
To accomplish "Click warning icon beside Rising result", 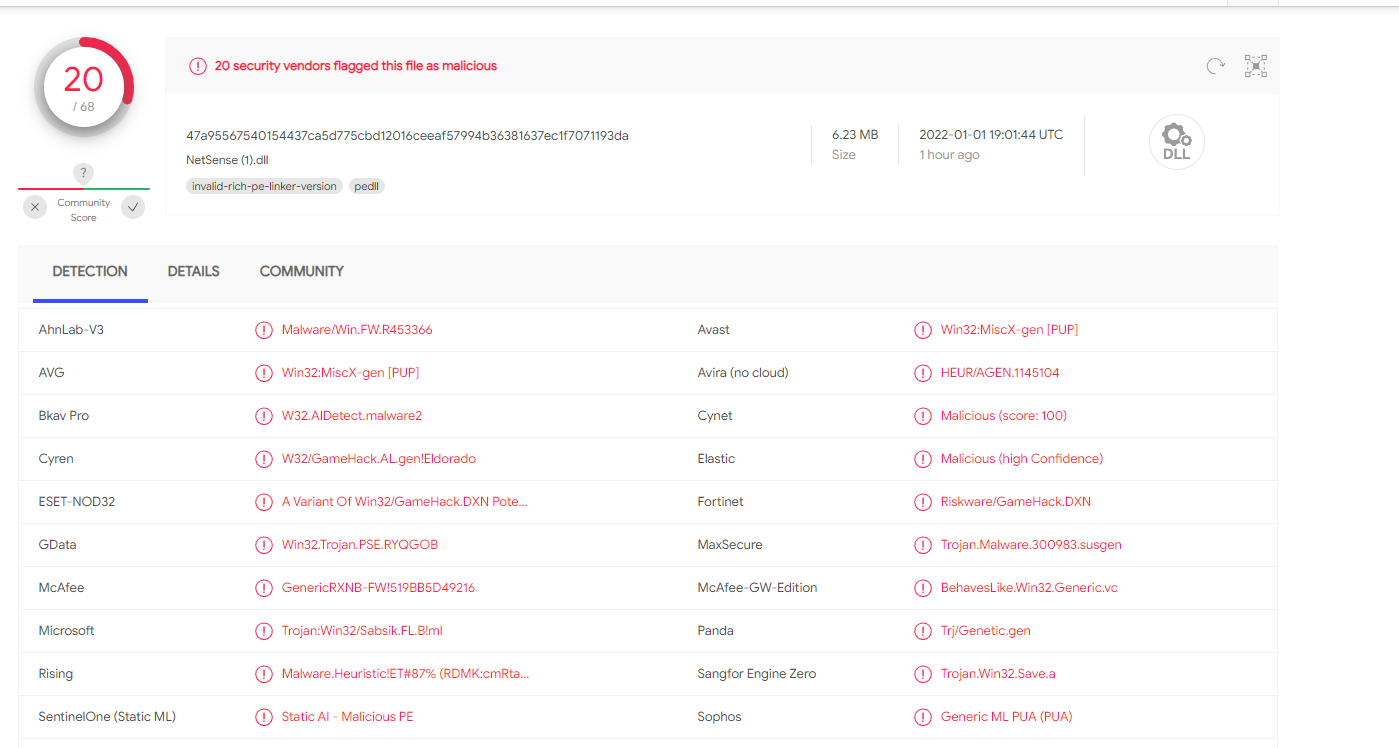I will click(x=264, y=674).
